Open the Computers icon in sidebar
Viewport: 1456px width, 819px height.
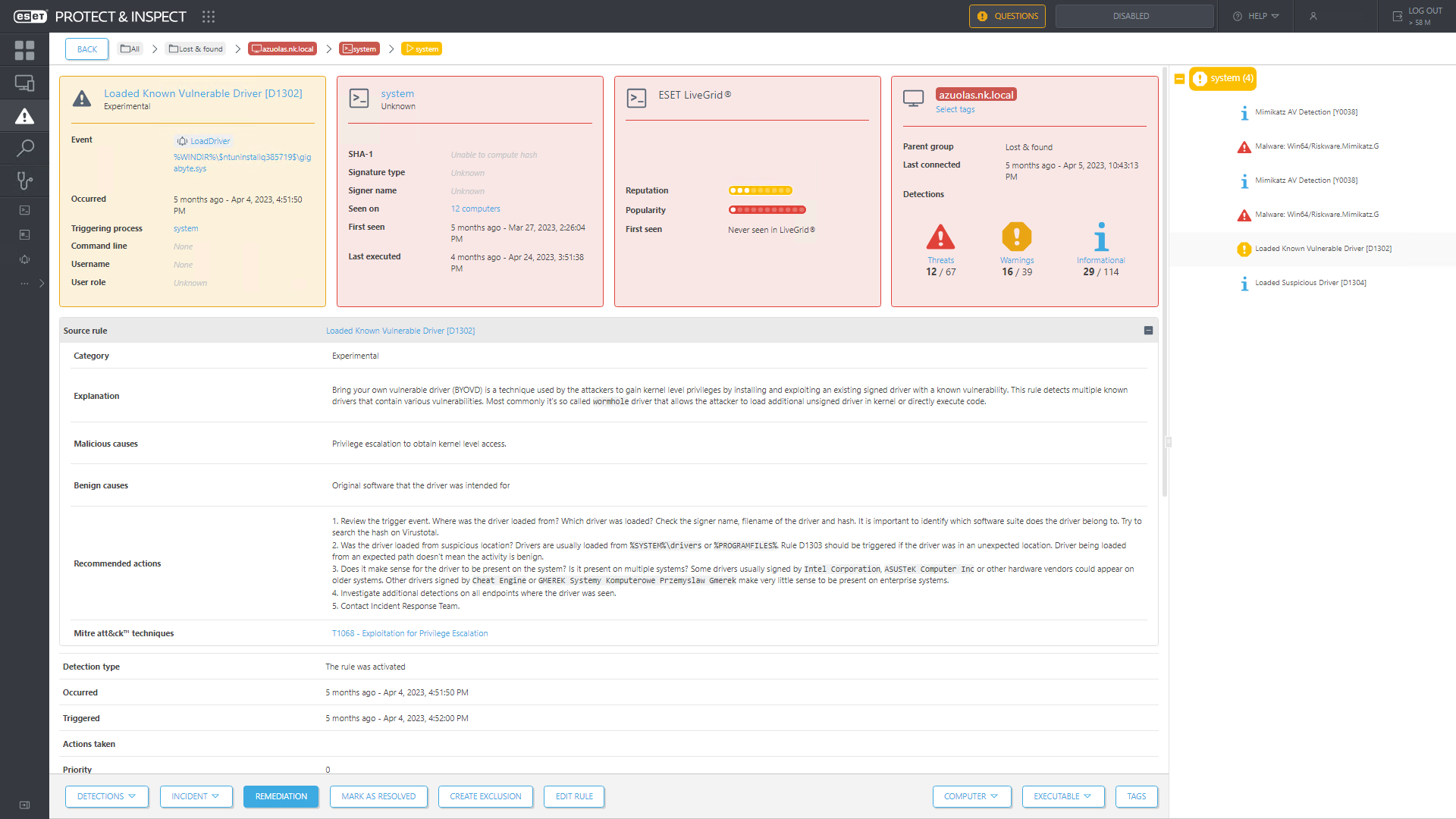(x=24, y=83)
